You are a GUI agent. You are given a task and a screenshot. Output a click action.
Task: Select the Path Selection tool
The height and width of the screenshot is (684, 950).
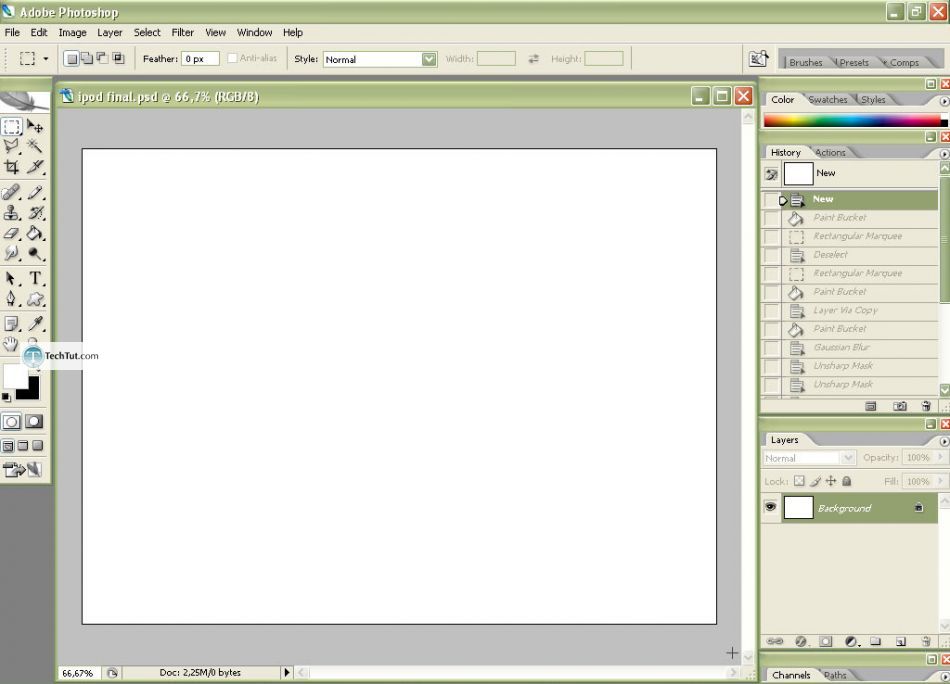(x=12, y=279)
